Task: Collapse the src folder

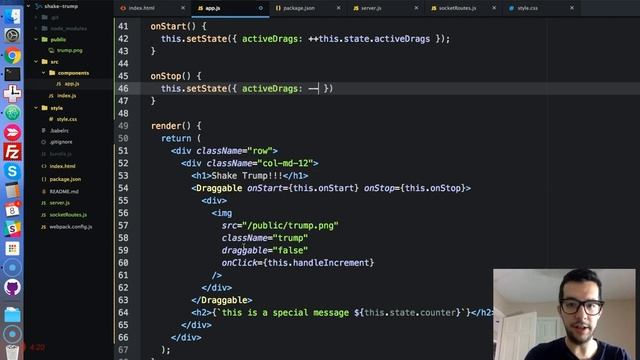Action: click(36, 62)
